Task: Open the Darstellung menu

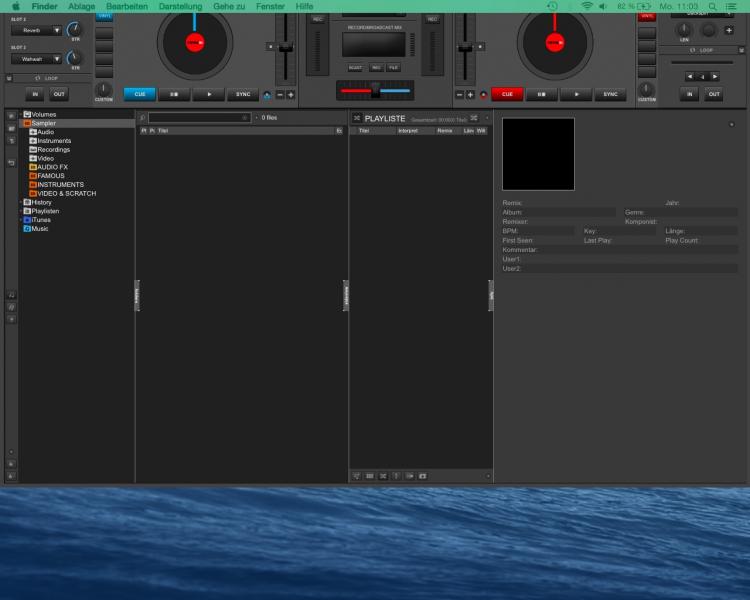Action: coord(180,6)
